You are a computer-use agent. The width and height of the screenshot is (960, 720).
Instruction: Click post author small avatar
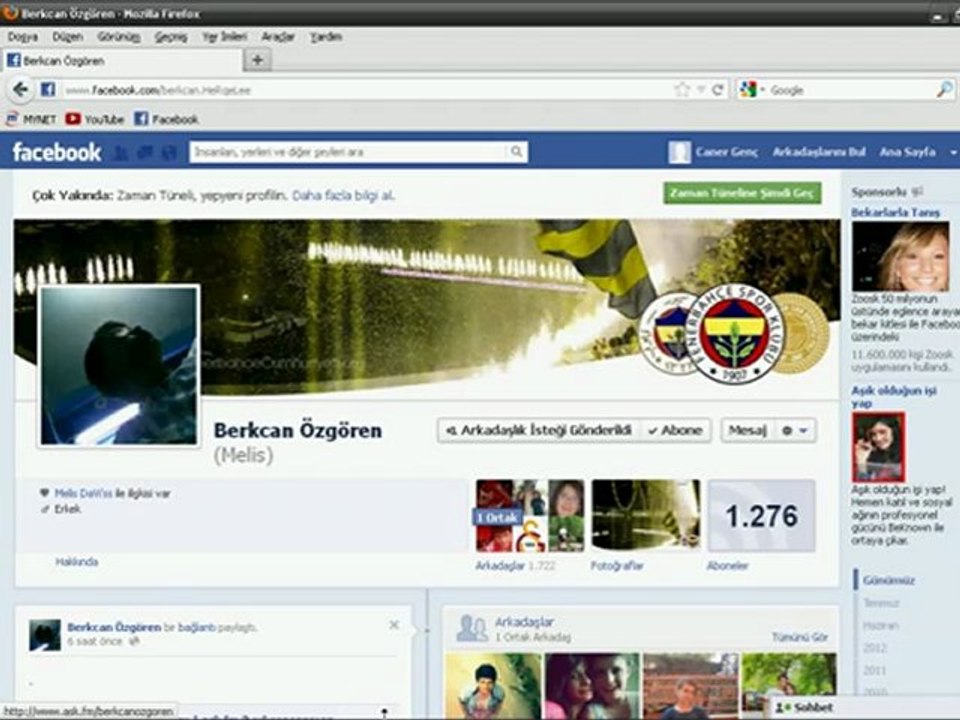[45, 634]
